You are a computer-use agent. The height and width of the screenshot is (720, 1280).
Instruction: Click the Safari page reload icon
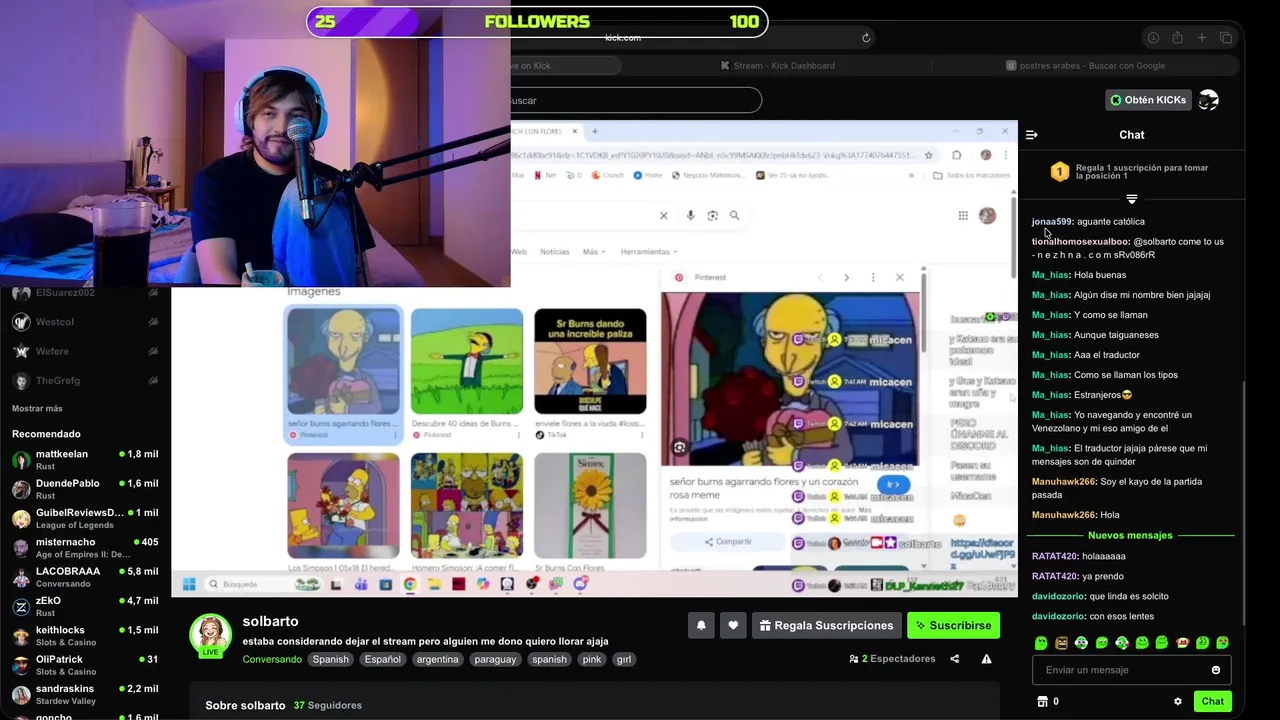click(866, 38)
